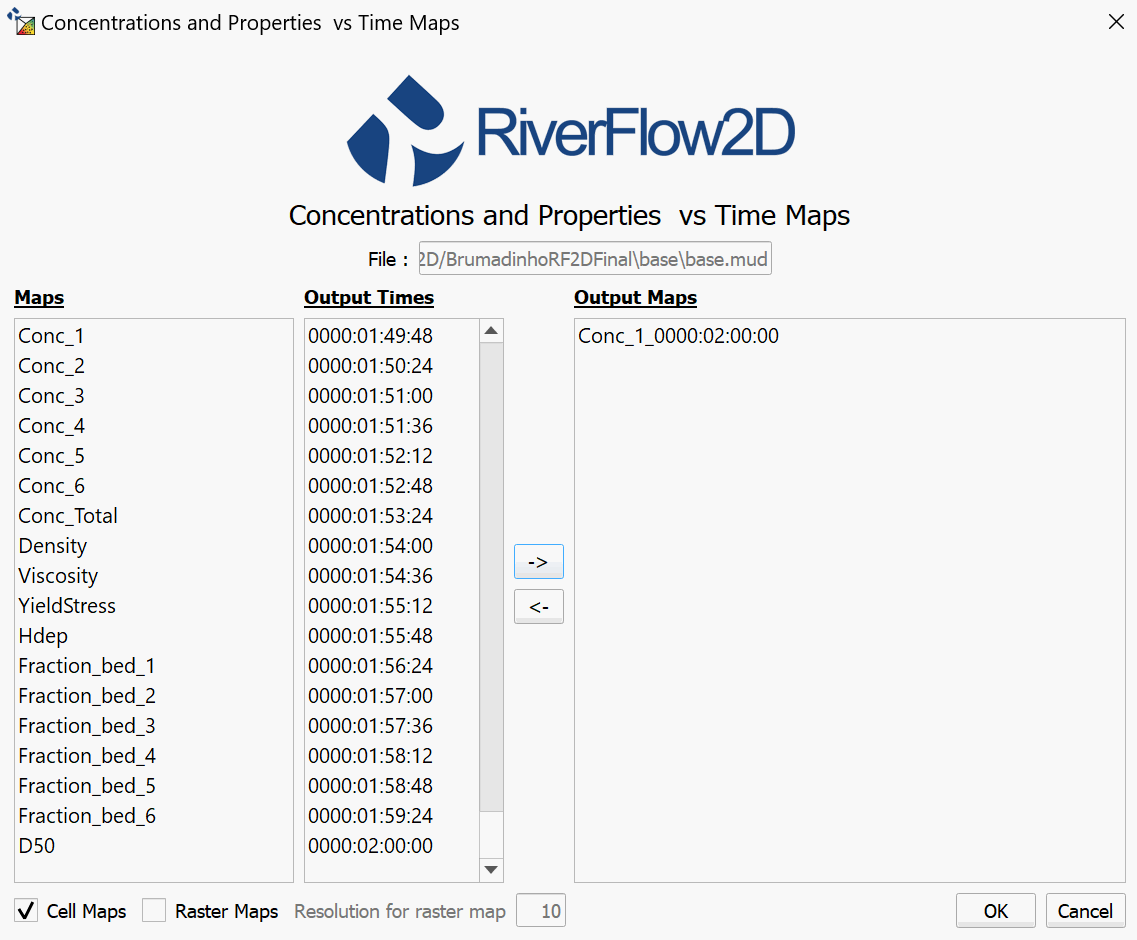Select Conc_1_0000:02:00:00 in Output Maps

678,336
